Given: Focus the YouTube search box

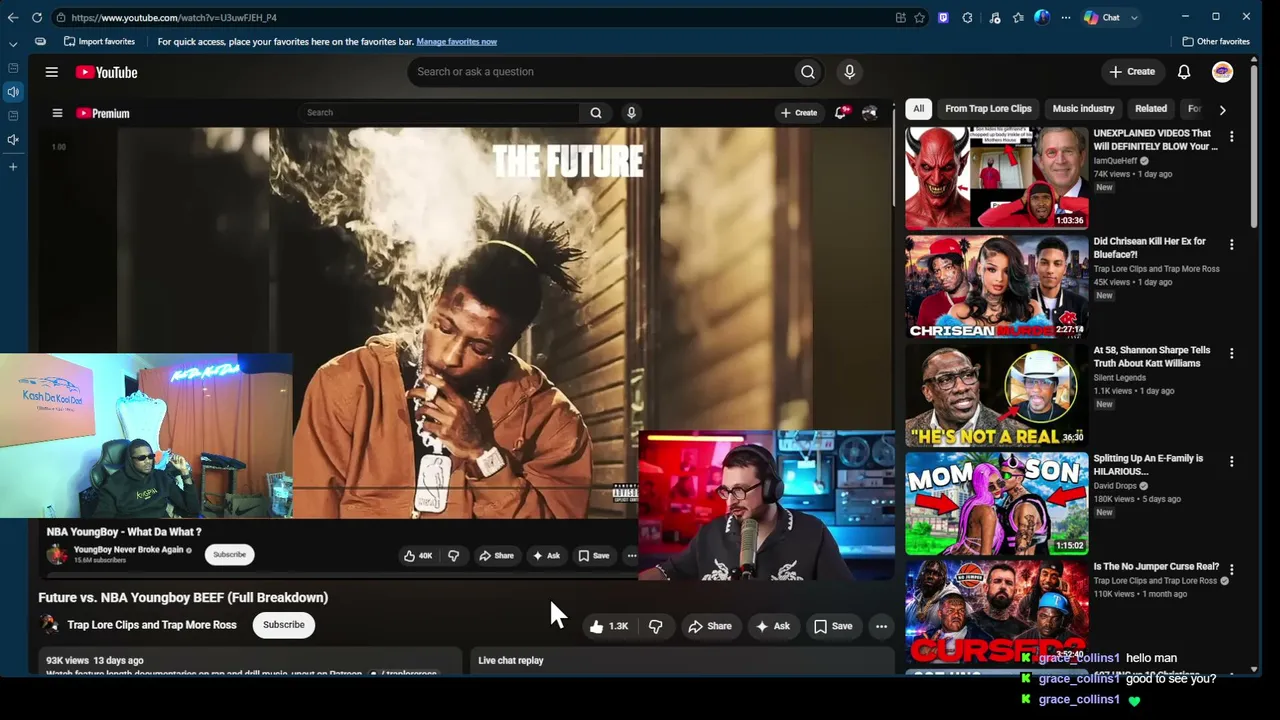Looking at the screenshot, I should 600,72.
